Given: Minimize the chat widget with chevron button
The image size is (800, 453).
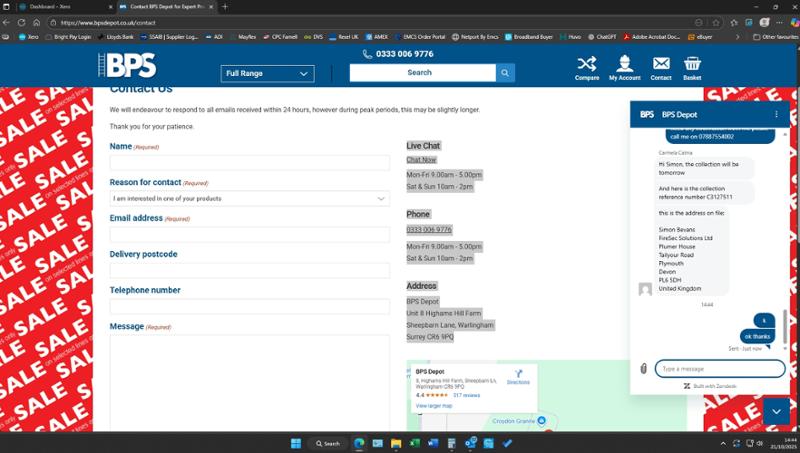Looking at the screenshot, I should click(x=776, y=411).
